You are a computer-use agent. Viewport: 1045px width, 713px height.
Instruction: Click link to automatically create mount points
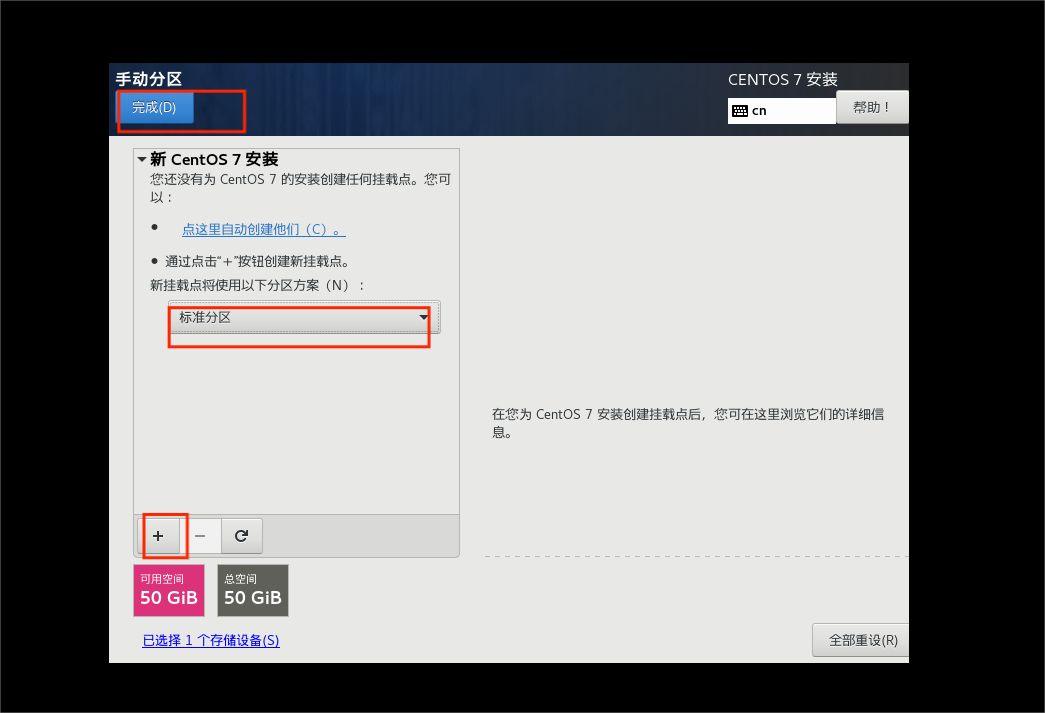(264, 229)
